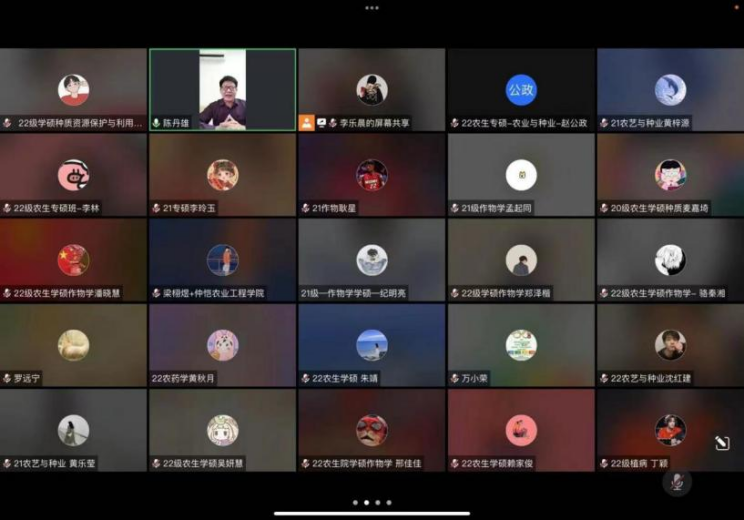The height and width of the screenshot is (520, 744).
Task: Go to the last page dot indicator
Action: [389, 503]
